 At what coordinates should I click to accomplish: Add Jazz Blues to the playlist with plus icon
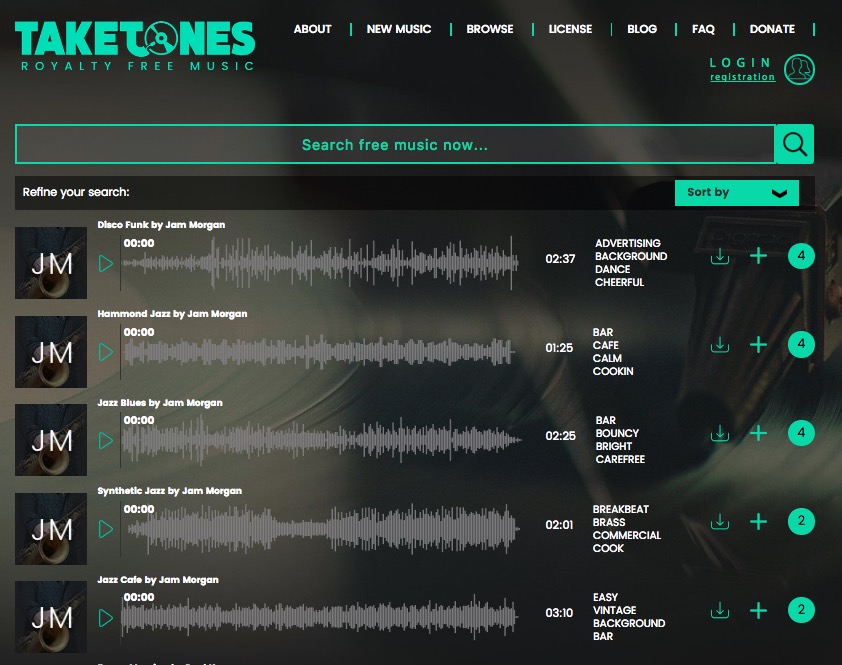(x=758, y=433)
